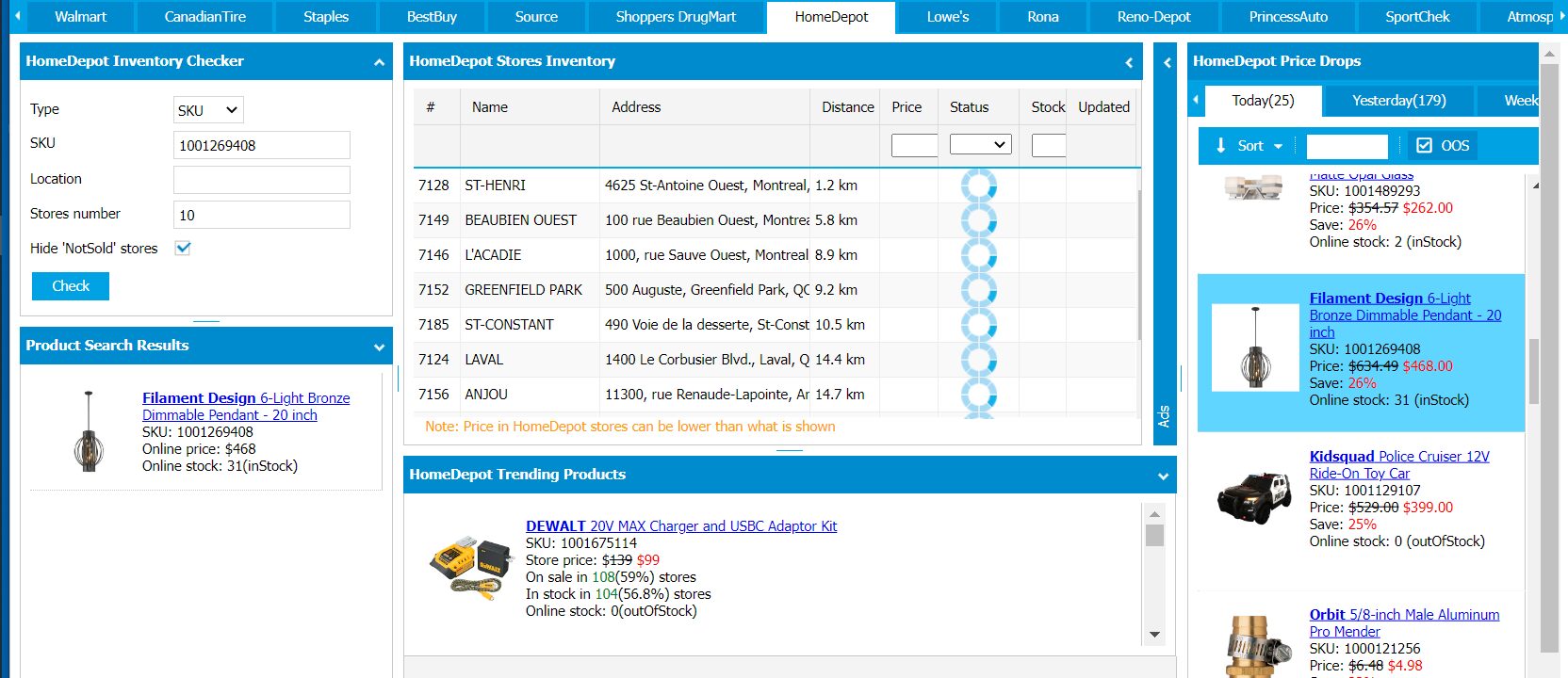Open the SportChek tab

click(x=1417, y=17)
